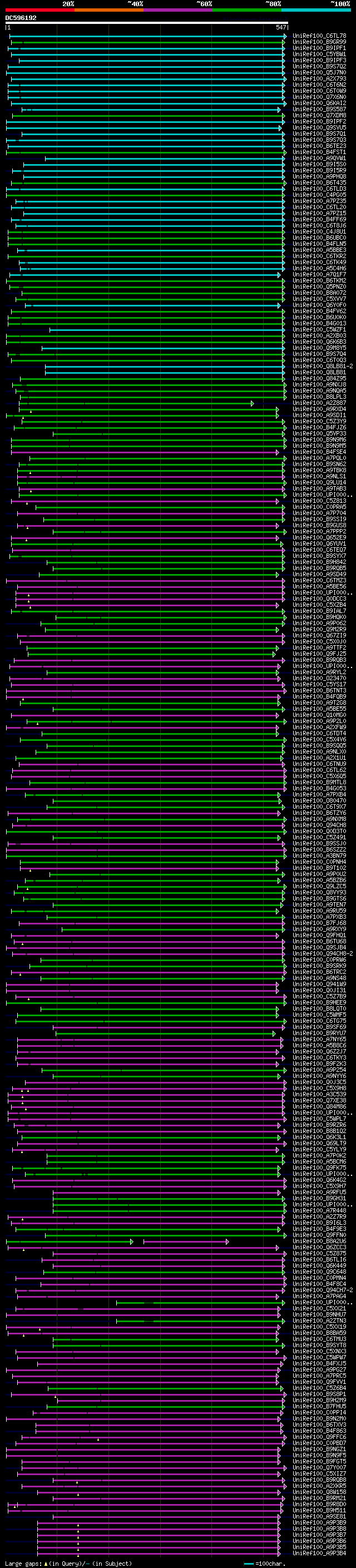Select hit UniRef100_Q5VP33
This screenshot has height=1568, width=356.
(319, 433)
